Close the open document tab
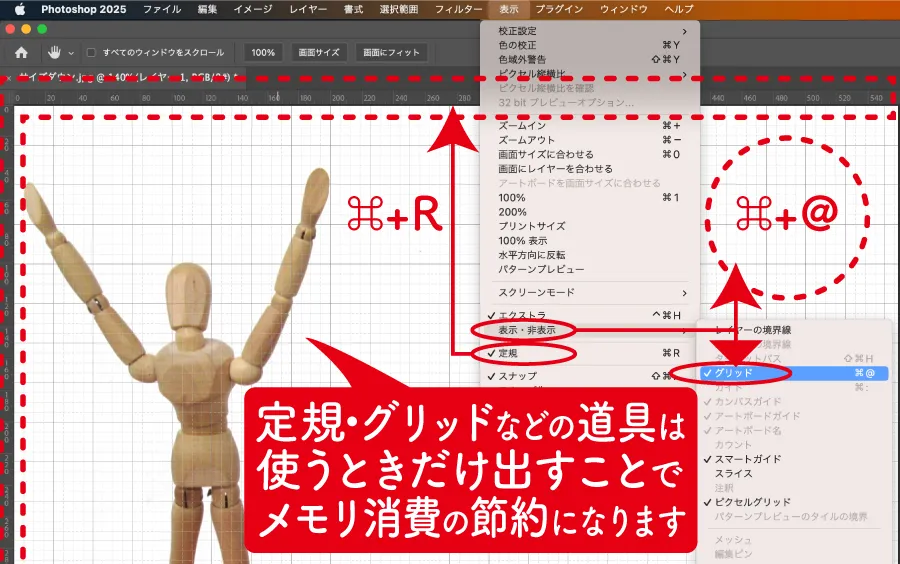900x564 pixels. point(9,78)
